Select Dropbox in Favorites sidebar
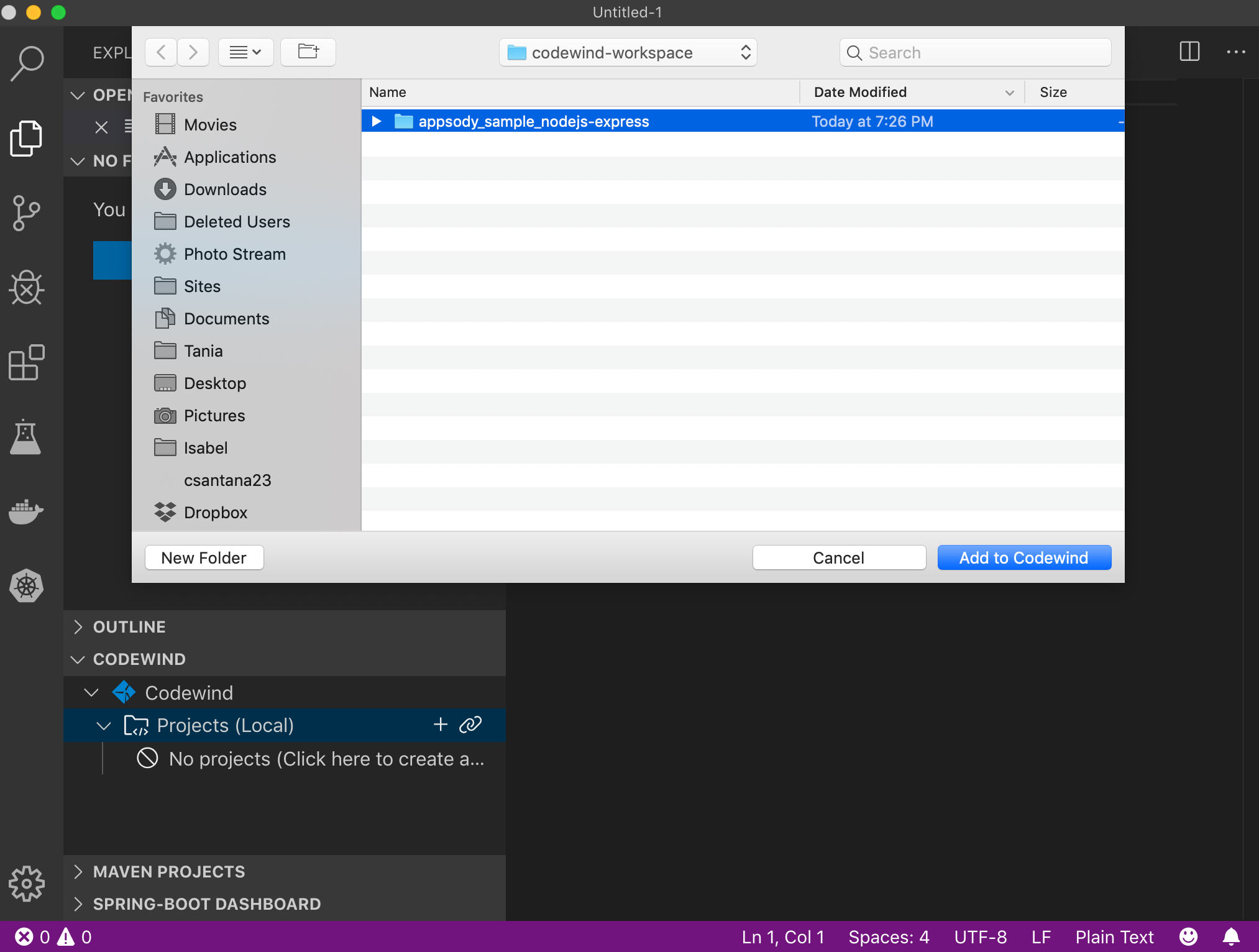This screenshot has height=952, width=1259. (216, 513)
